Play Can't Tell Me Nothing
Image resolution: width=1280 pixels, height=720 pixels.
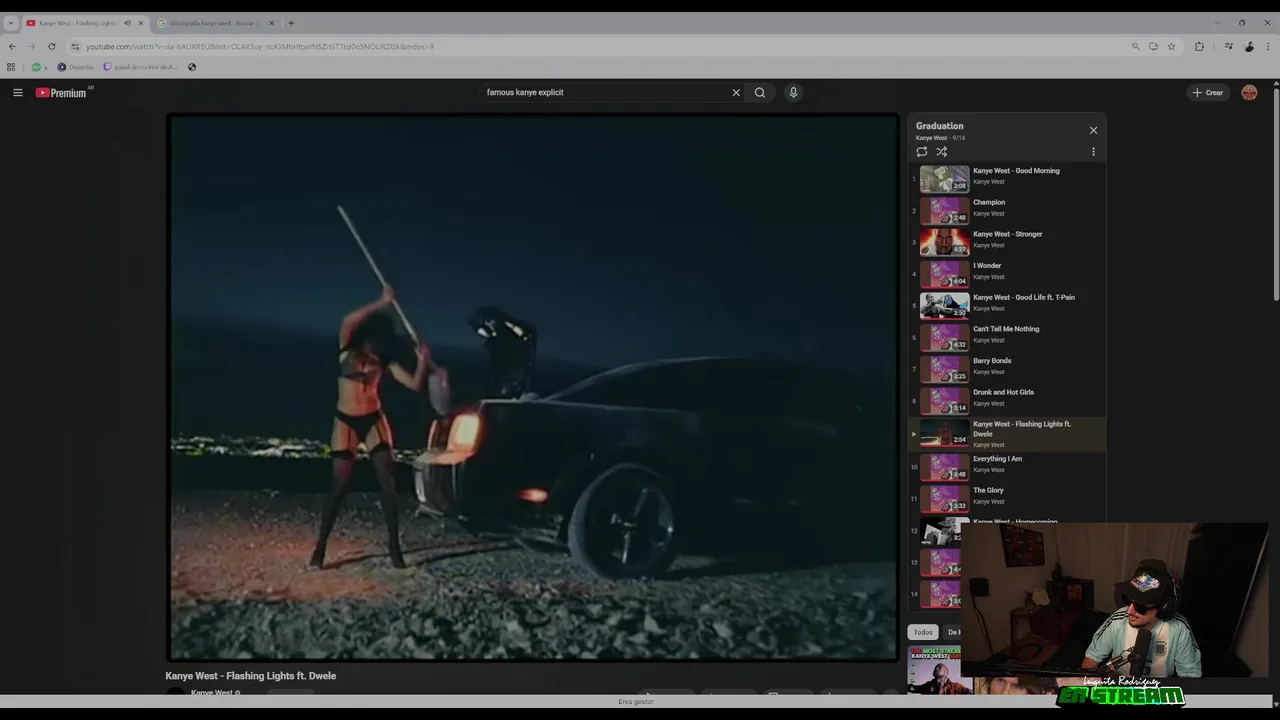(x=1007, y=336)
